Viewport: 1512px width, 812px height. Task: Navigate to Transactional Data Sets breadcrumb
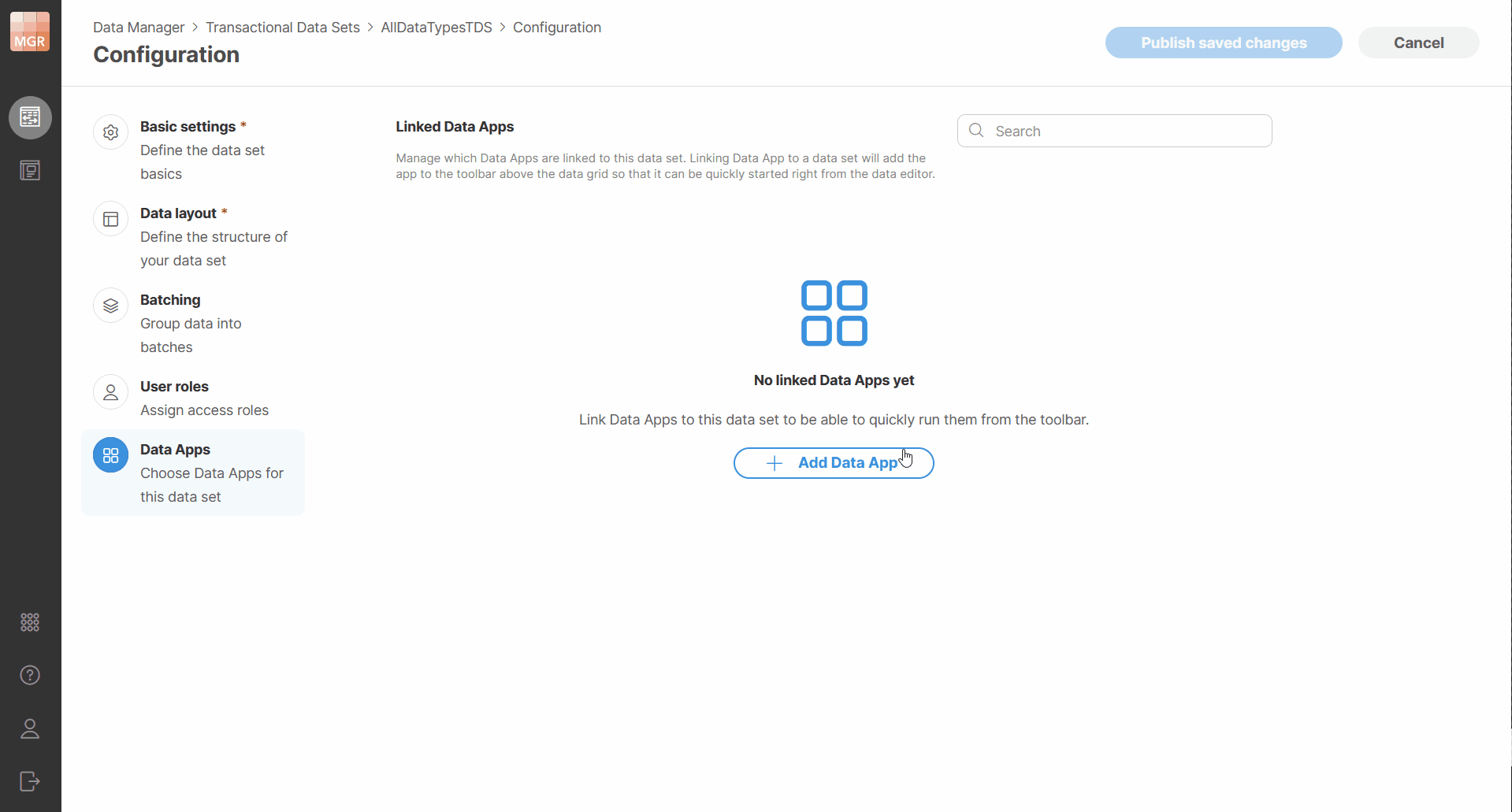point(283,27)
